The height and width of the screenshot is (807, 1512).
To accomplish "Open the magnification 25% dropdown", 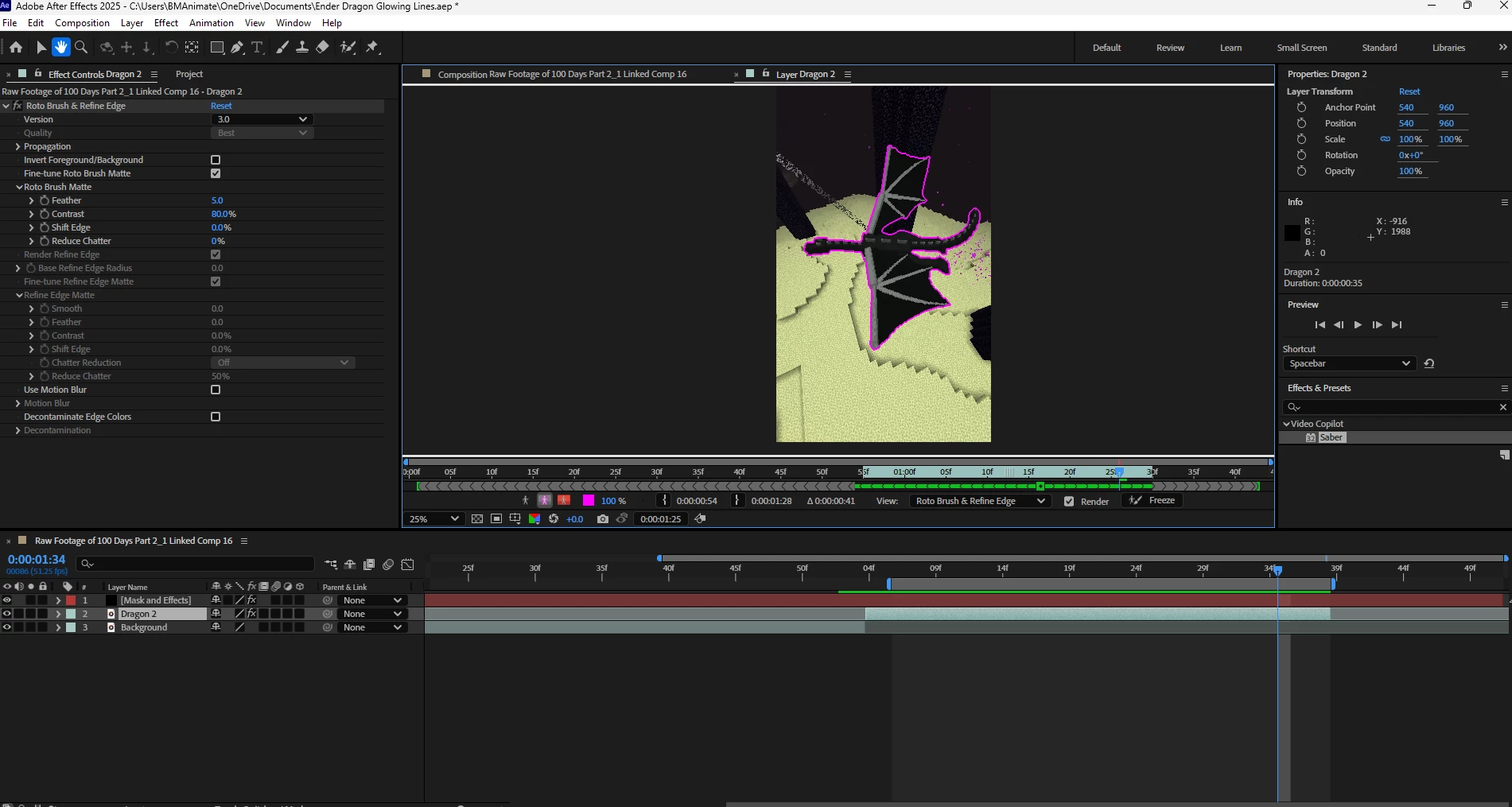I will [433, 519].
